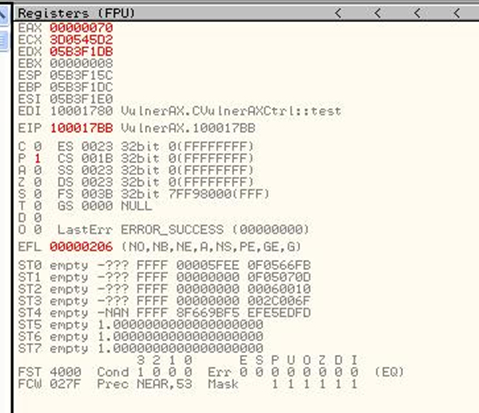
Task: Select EBP value 05B3F1DC
Action: point(81,87)
